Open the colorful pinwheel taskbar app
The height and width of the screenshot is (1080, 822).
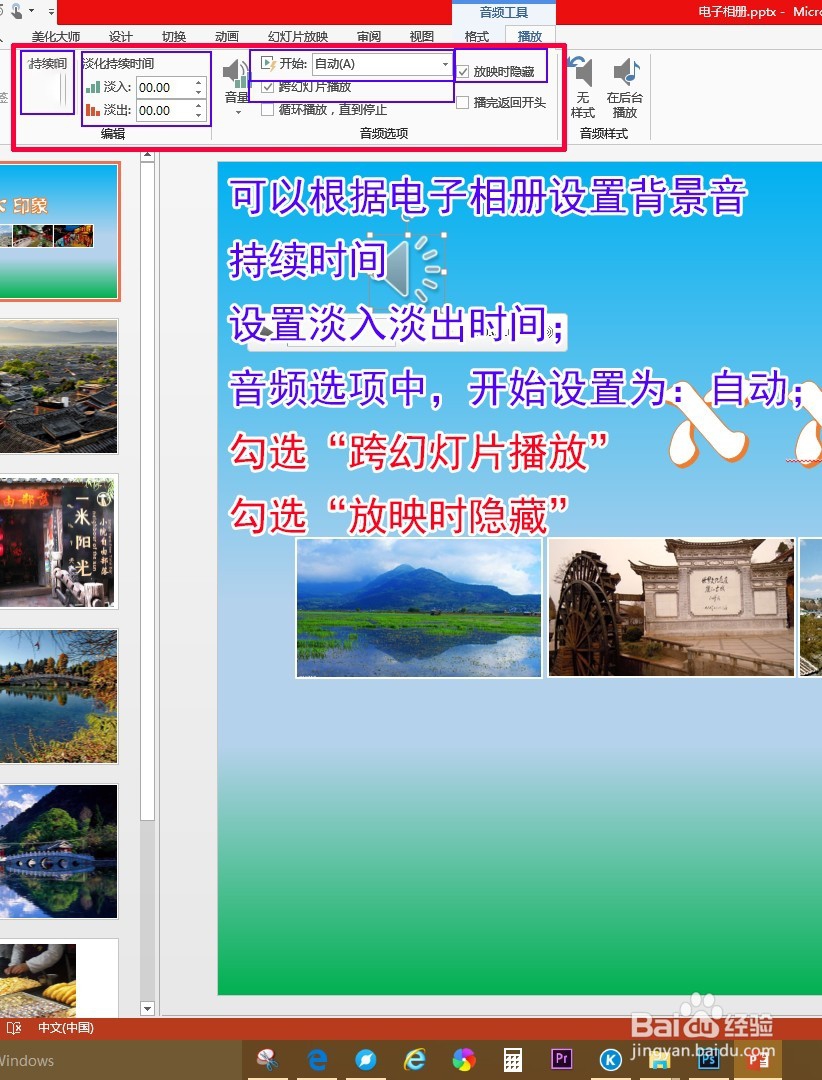tap(463, 1059)
